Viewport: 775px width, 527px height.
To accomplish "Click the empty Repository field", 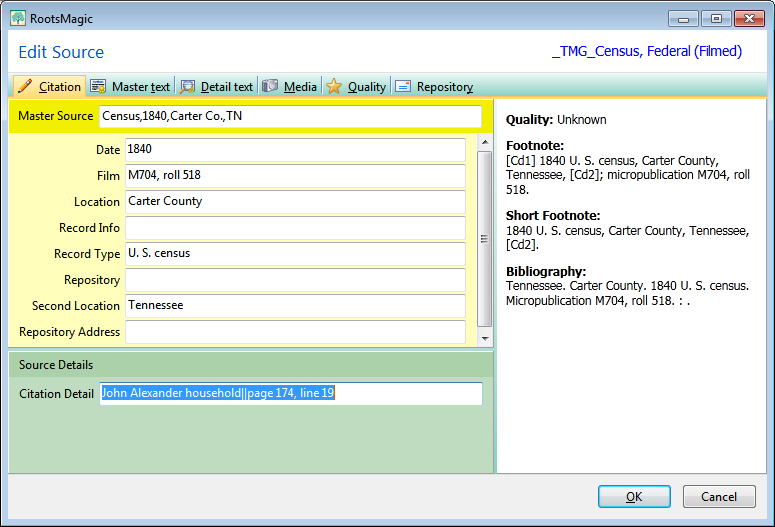I will (295, 280).
